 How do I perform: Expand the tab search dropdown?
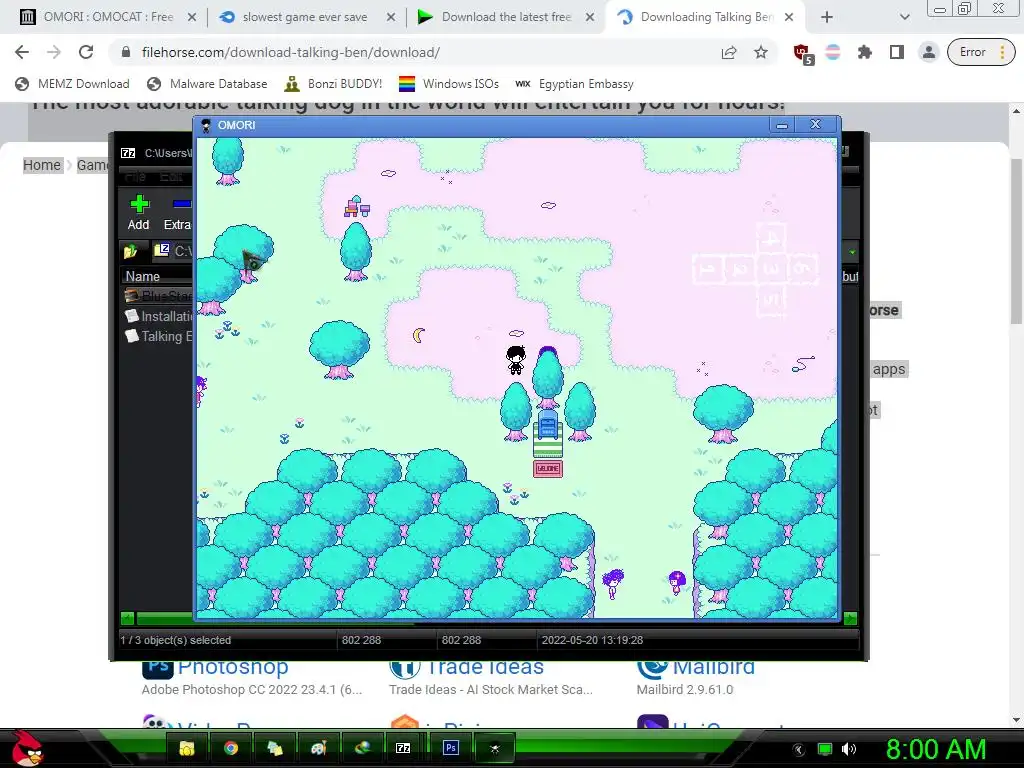[904, 17]
